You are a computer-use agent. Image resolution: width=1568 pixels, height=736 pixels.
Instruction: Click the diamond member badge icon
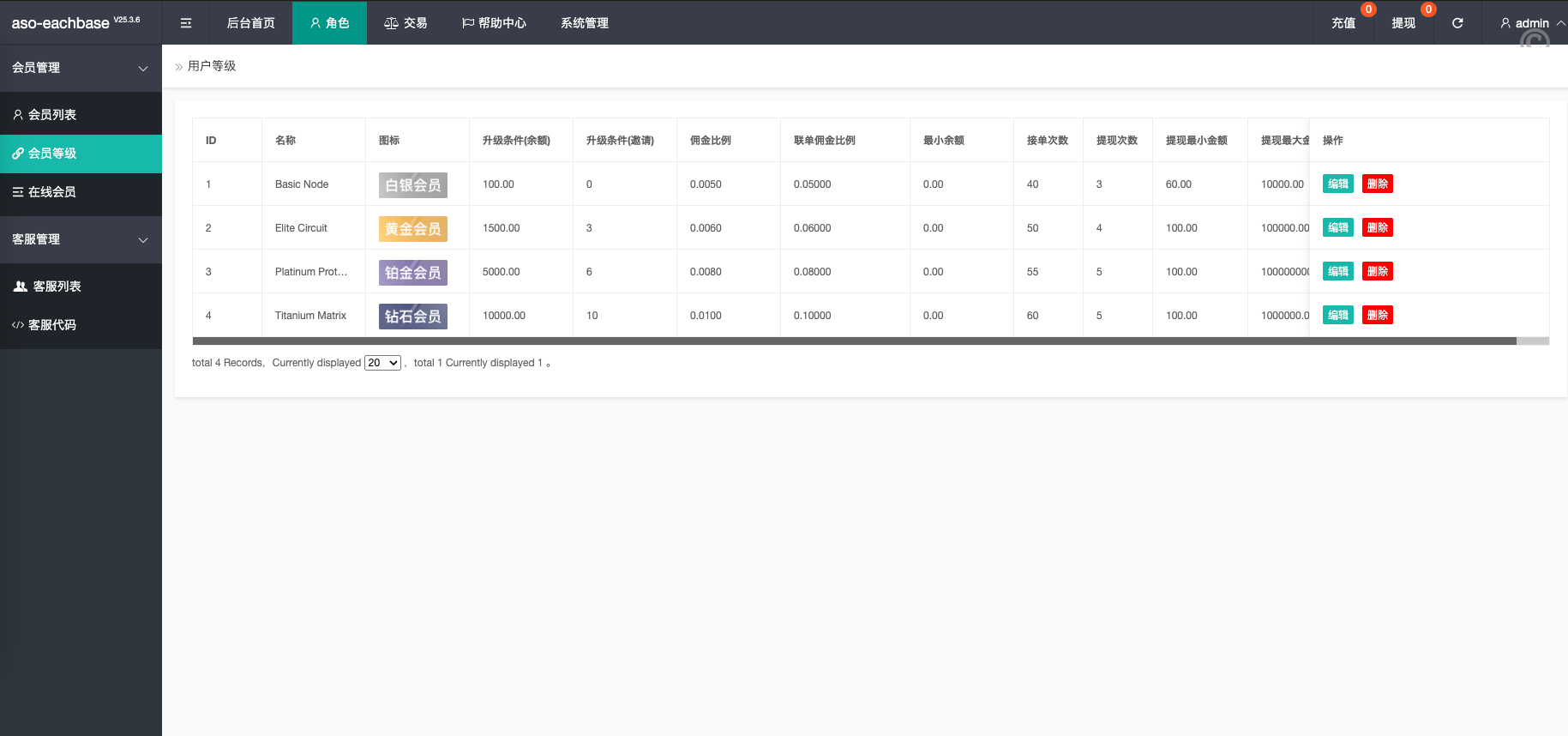pyautogui.click(x=412, y=317)
